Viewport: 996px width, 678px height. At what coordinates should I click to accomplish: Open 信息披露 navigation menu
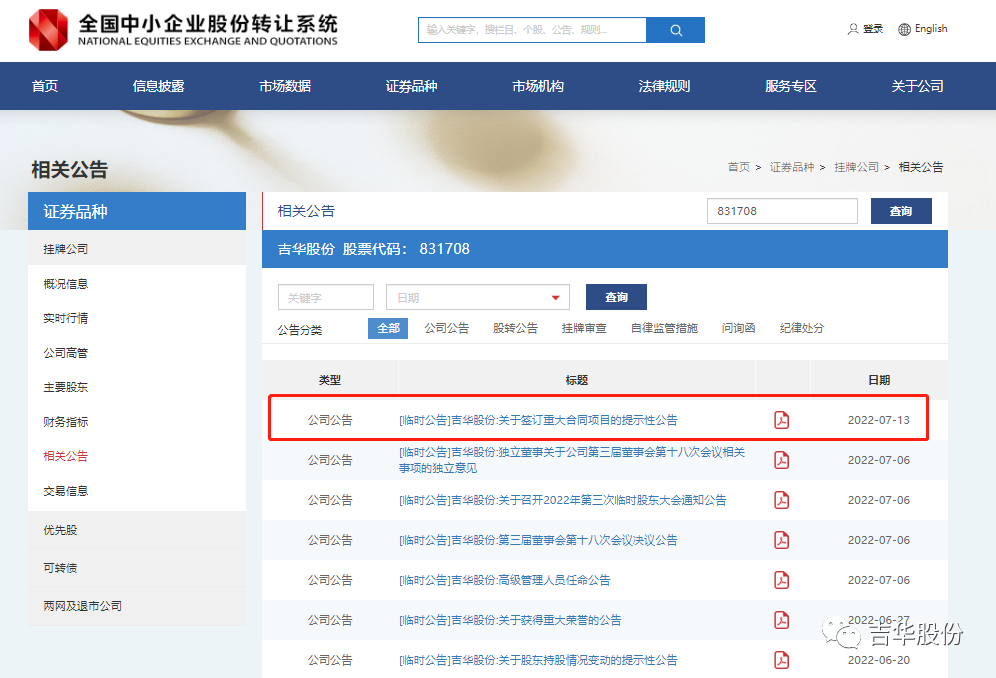(x=159, y=86)
